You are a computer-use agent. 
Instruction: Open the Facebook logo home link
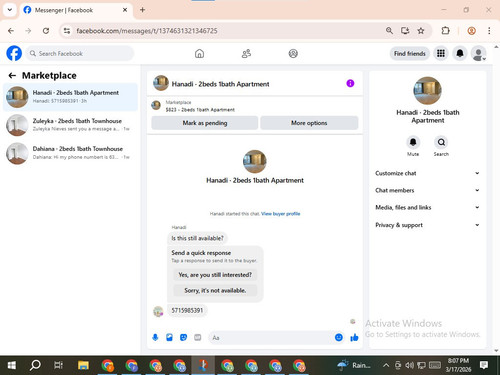coord(14,53)
